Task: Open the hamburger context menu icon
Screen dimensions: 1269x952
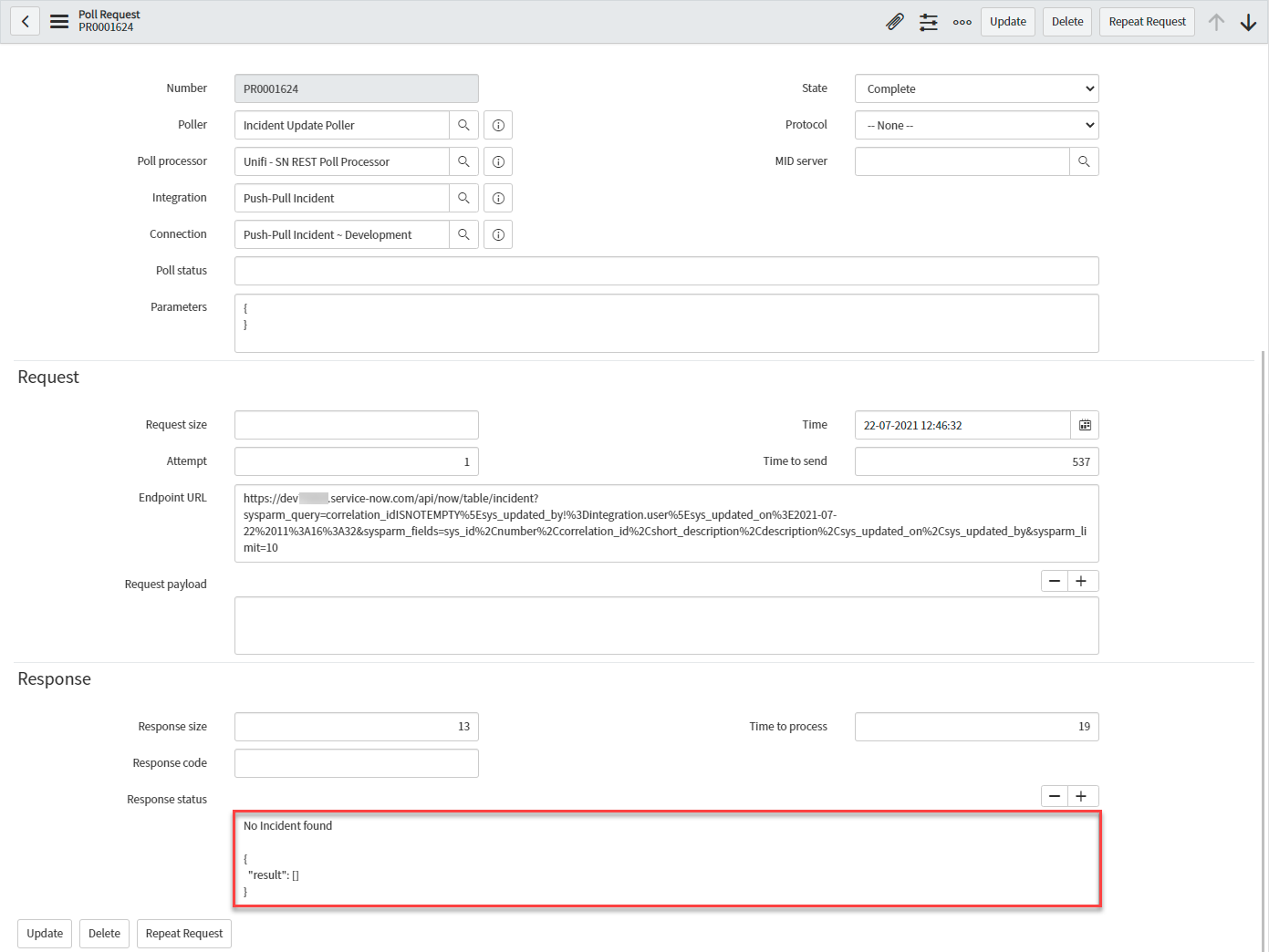Action: pyautogui.click(x=59, y=21)
